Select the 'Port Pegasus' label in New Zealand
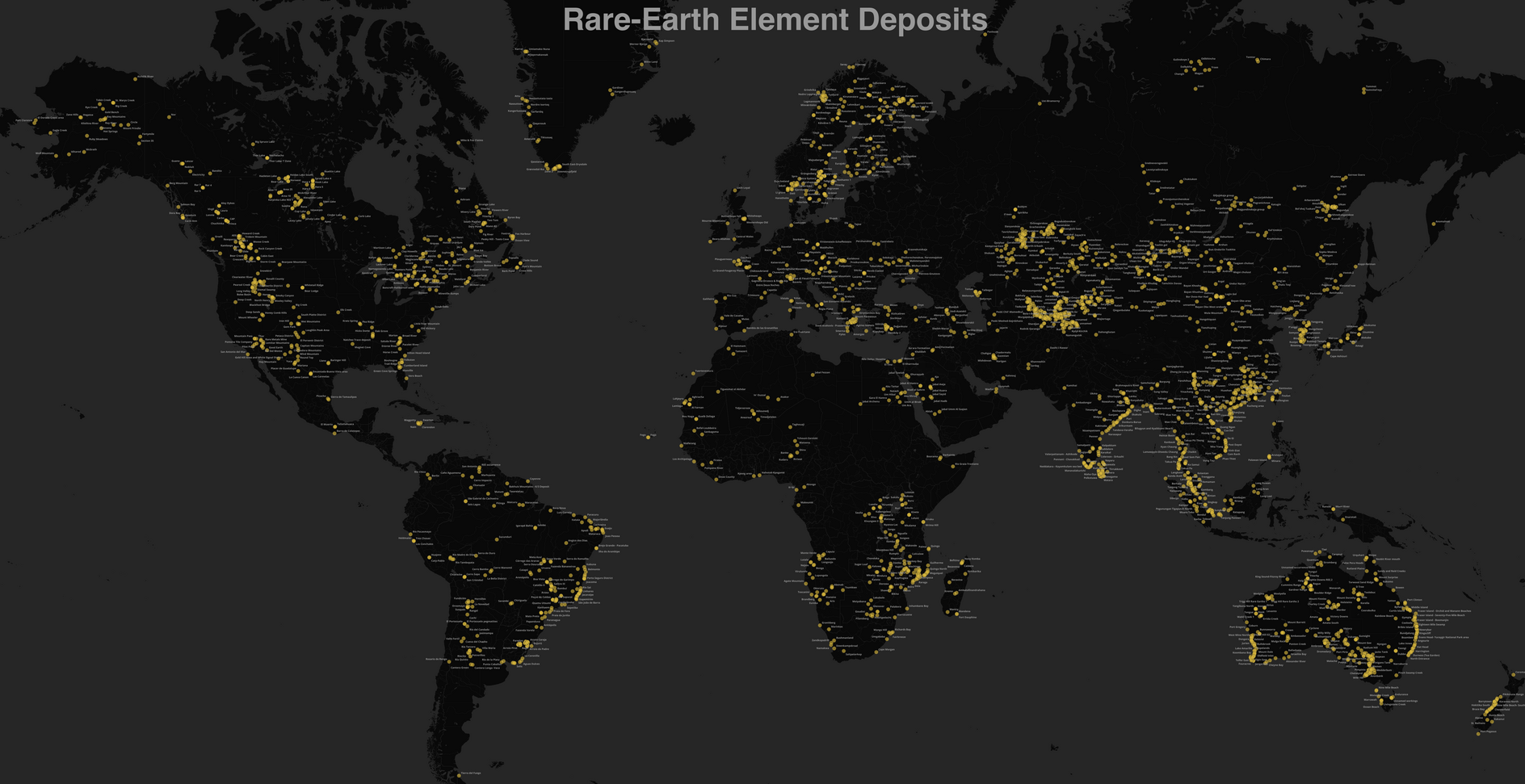 click(1489, 732)
